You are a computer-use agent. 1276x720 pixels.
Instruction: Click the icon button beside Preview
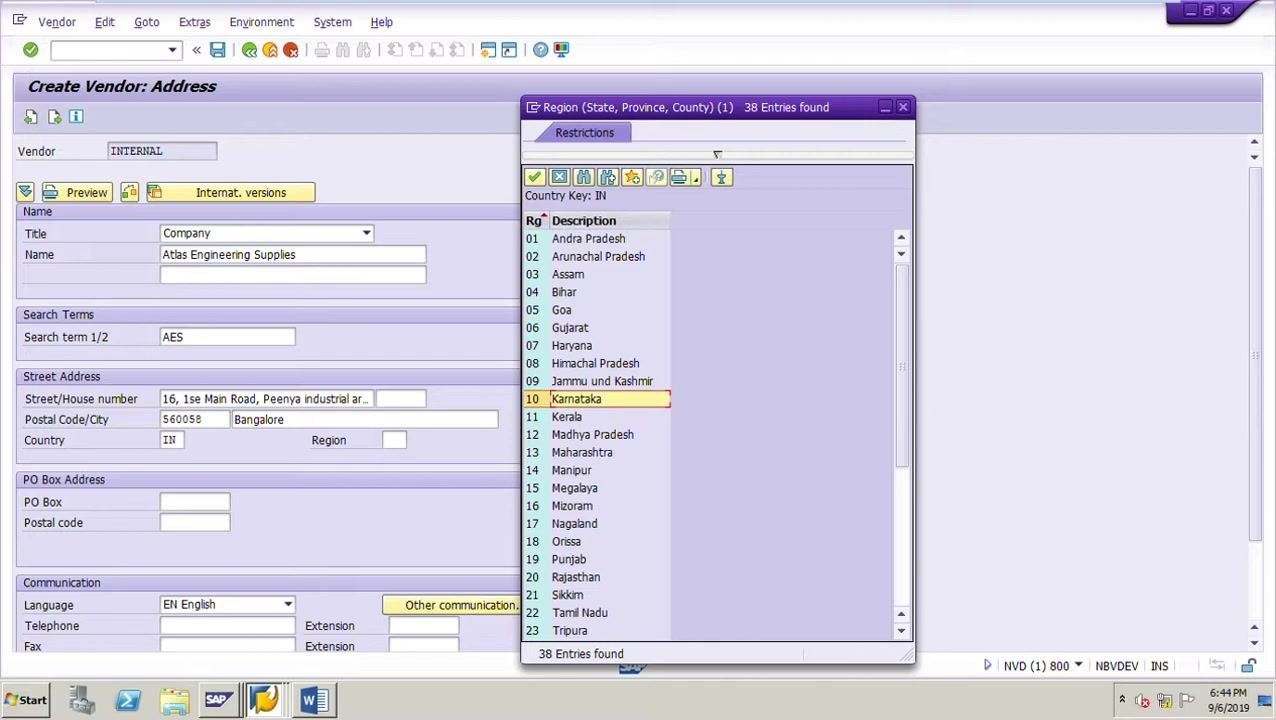pyautogui.click(x=129, y=192)
